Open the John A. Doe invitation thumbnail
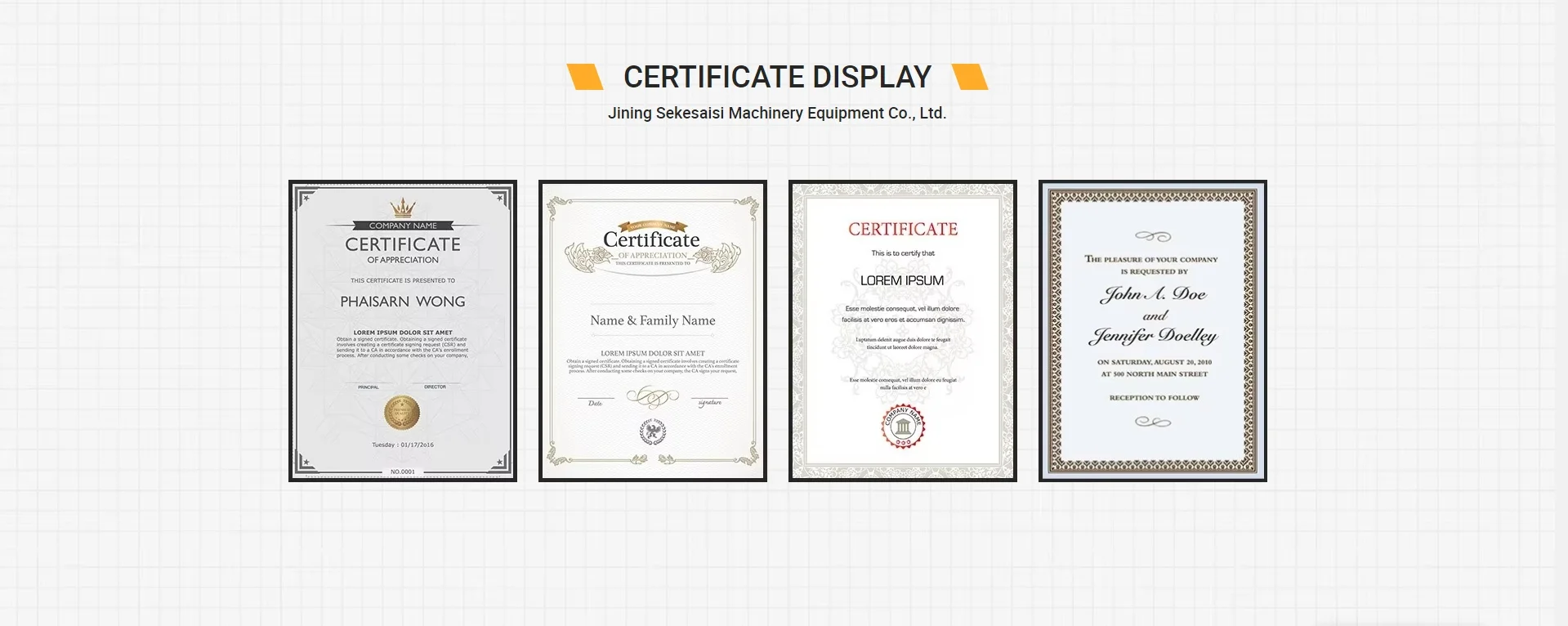This screenshot has height=626, width=1568. click(1153, 331)
